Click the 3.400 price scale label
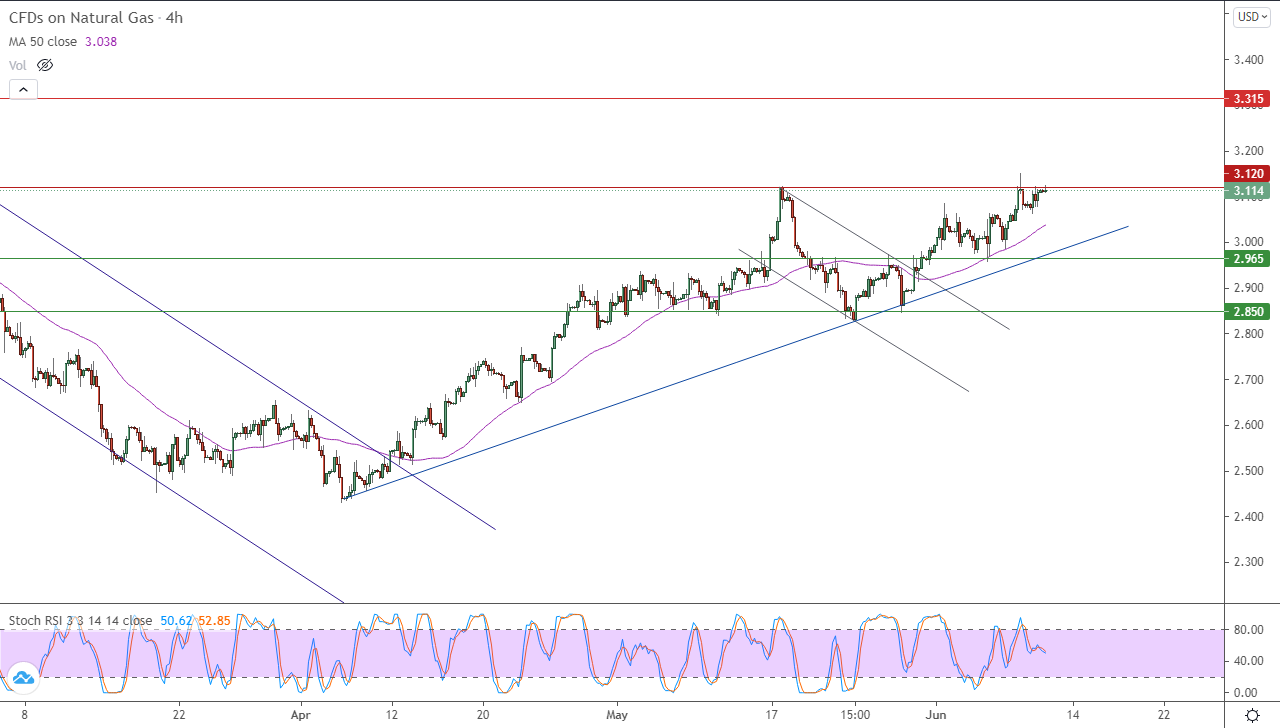 (1247, 60)
